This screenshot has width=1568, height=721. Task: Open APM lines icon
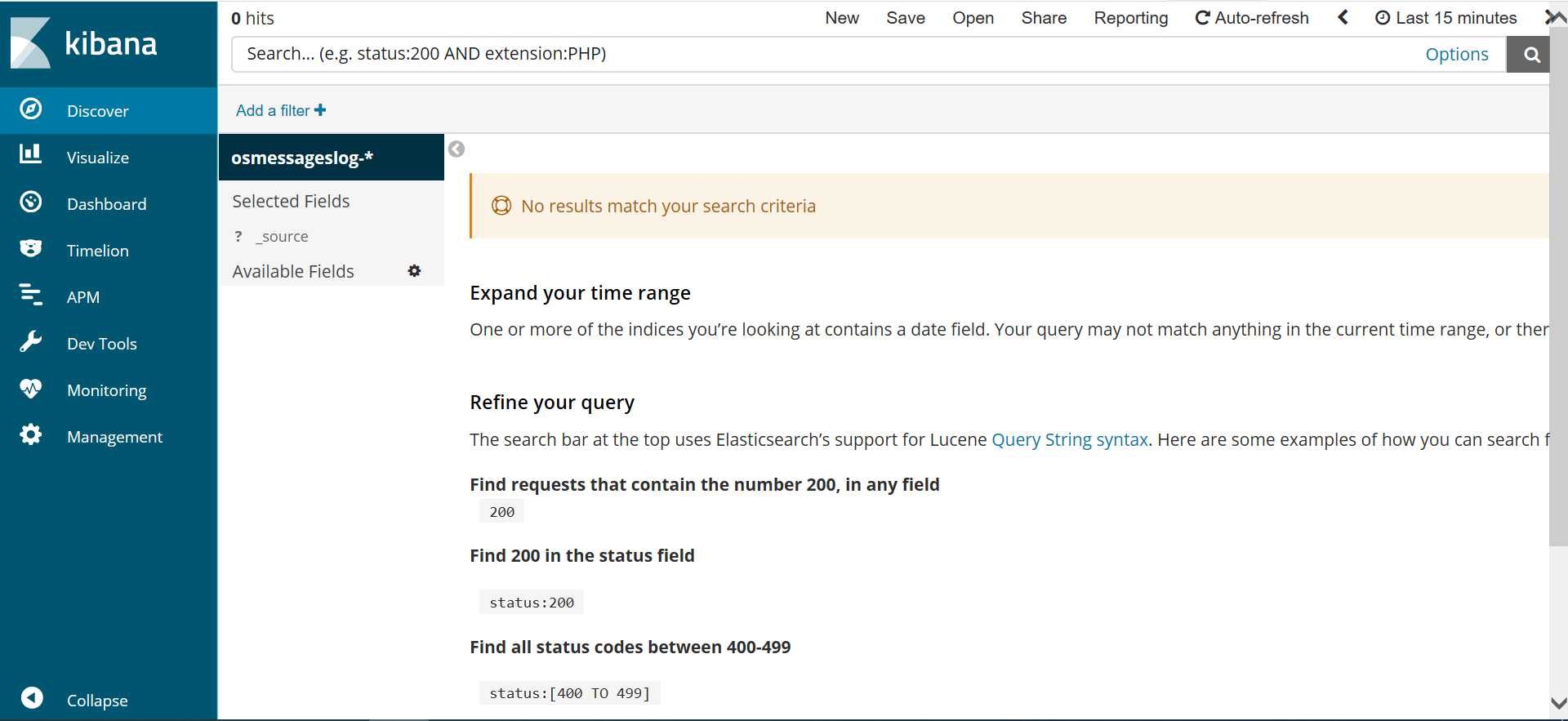coord(31,294)
